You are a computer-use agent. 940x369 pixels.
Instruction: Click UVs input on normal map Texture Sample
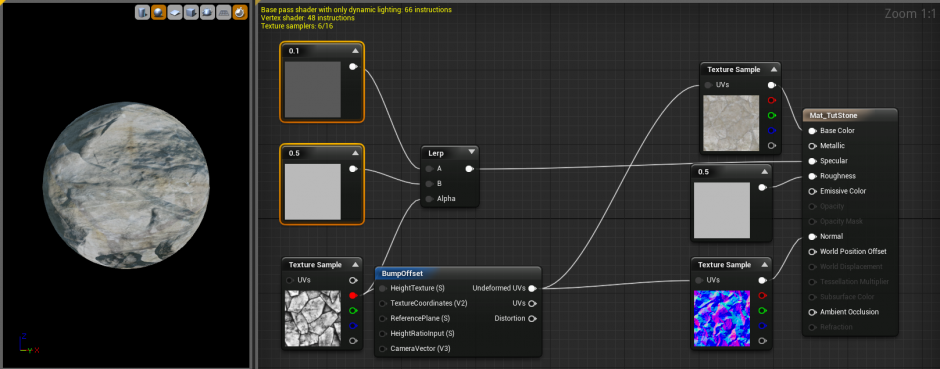(x=700, y=280)
